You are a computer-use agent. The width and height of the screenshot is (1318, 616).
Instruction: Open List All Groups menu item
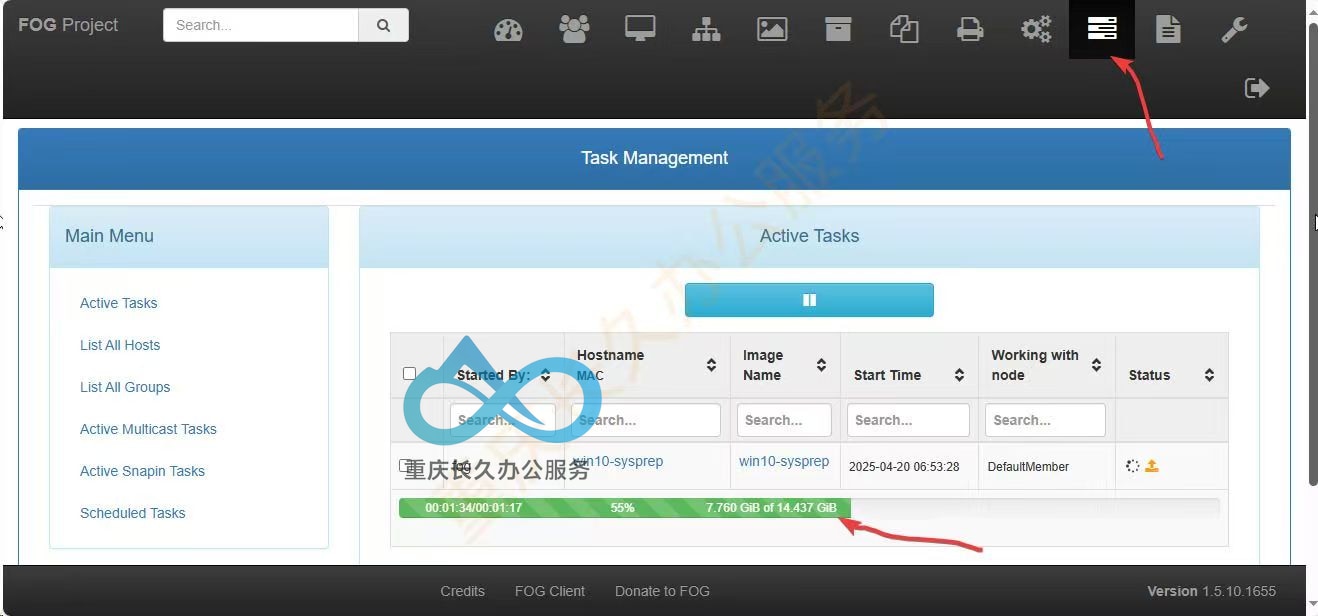tap(125, 387)
